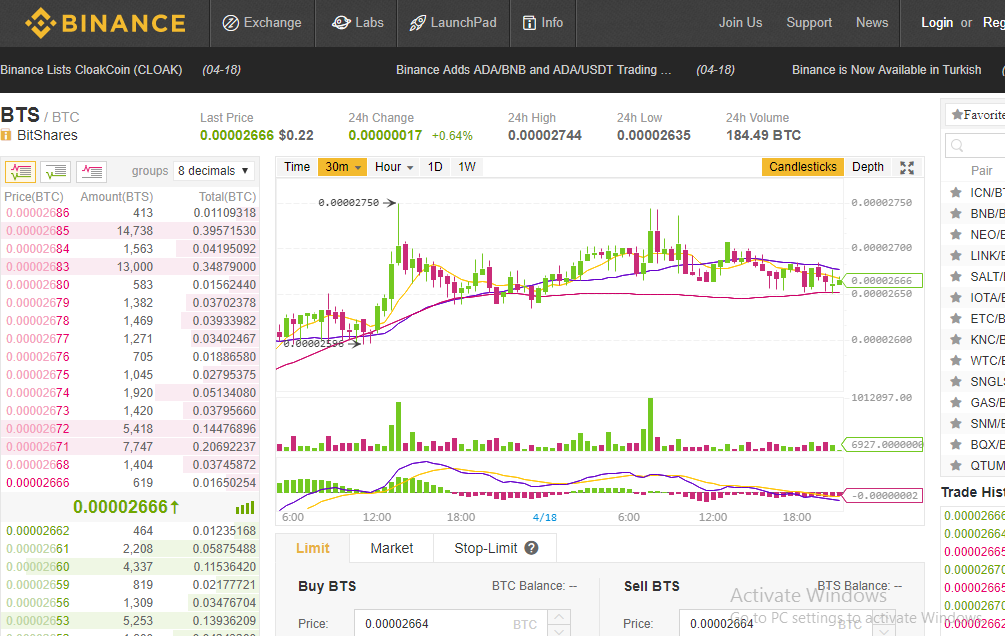The height and width of the screenshot is (636, 1005).
Task: Switch chart to Depth view
Action: pyautogui.click(x=868, y=167)
